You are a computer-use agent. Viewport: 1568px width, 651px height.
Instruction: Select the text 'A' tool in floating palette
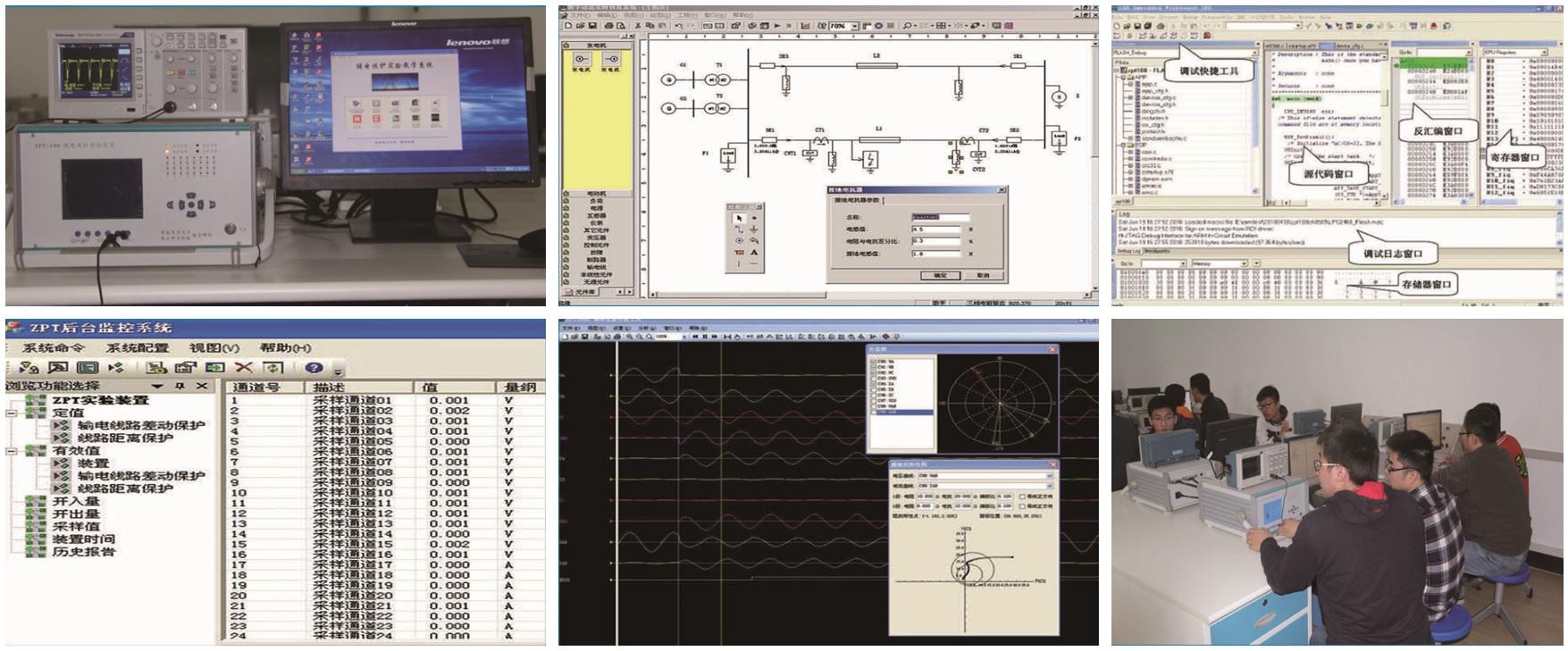754,253
